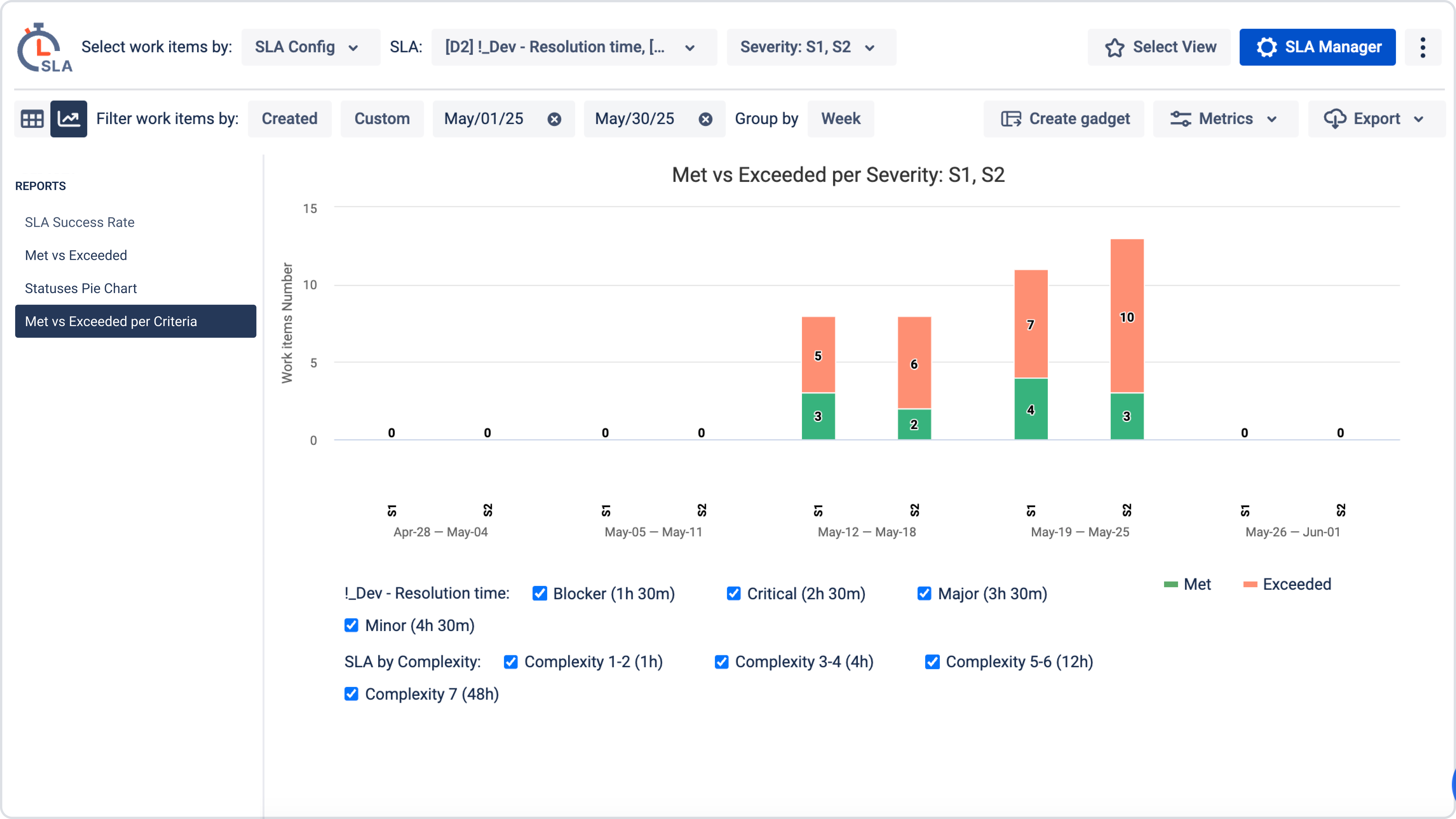Open the SLA Success Rate report
The image size is (1456, 819).
point(80,222)
